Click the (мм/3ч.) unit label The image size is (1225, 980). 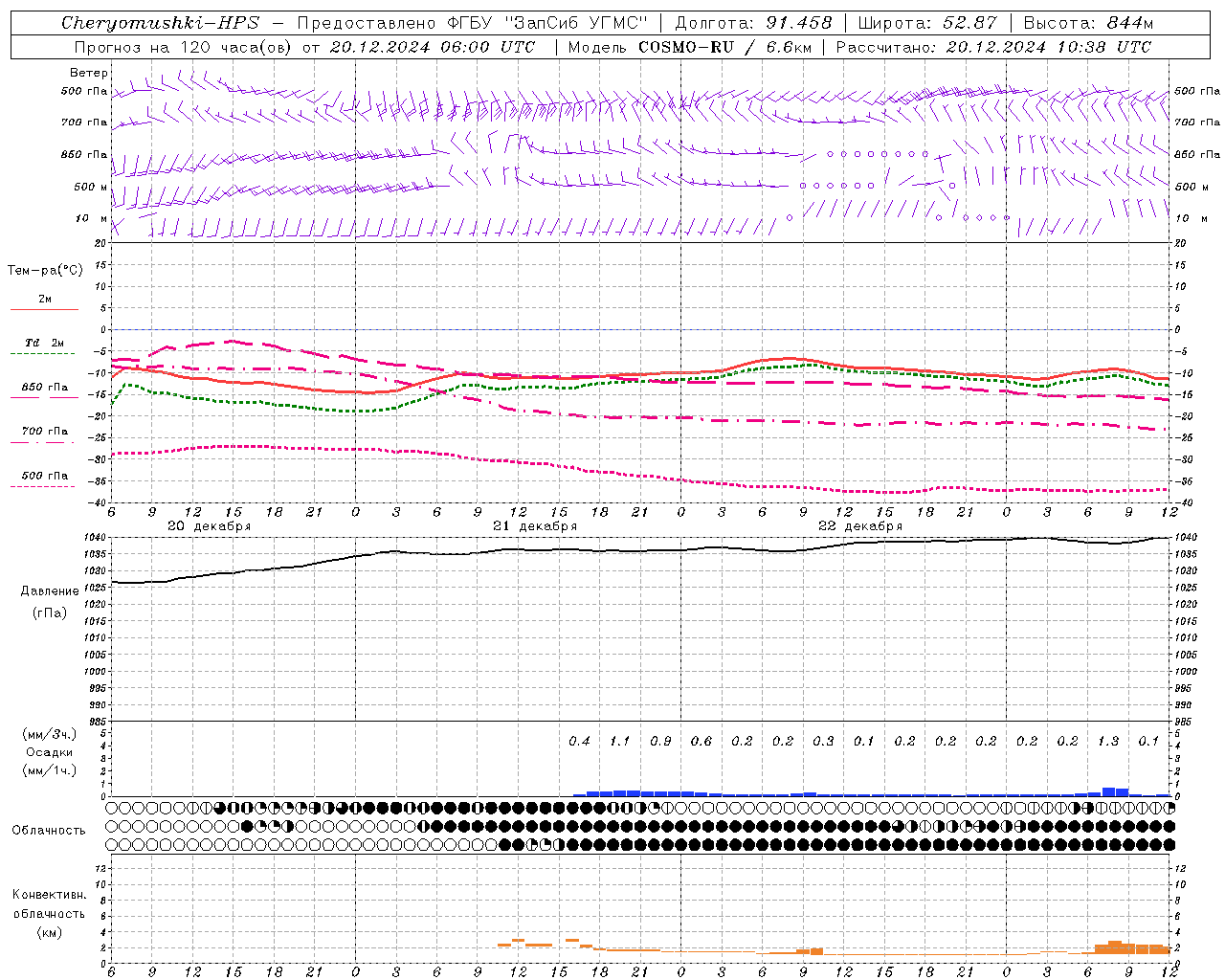click(50, 734)
